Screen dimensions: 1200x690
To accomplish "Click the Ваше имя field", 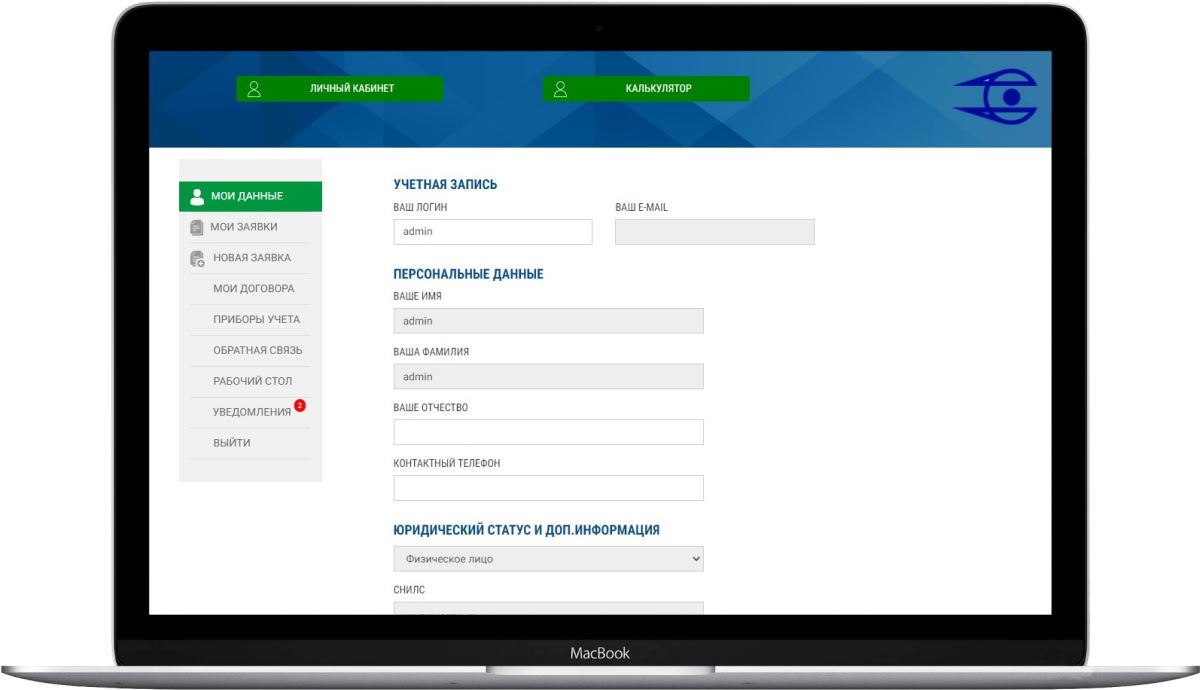I will (x=548, y=321).
